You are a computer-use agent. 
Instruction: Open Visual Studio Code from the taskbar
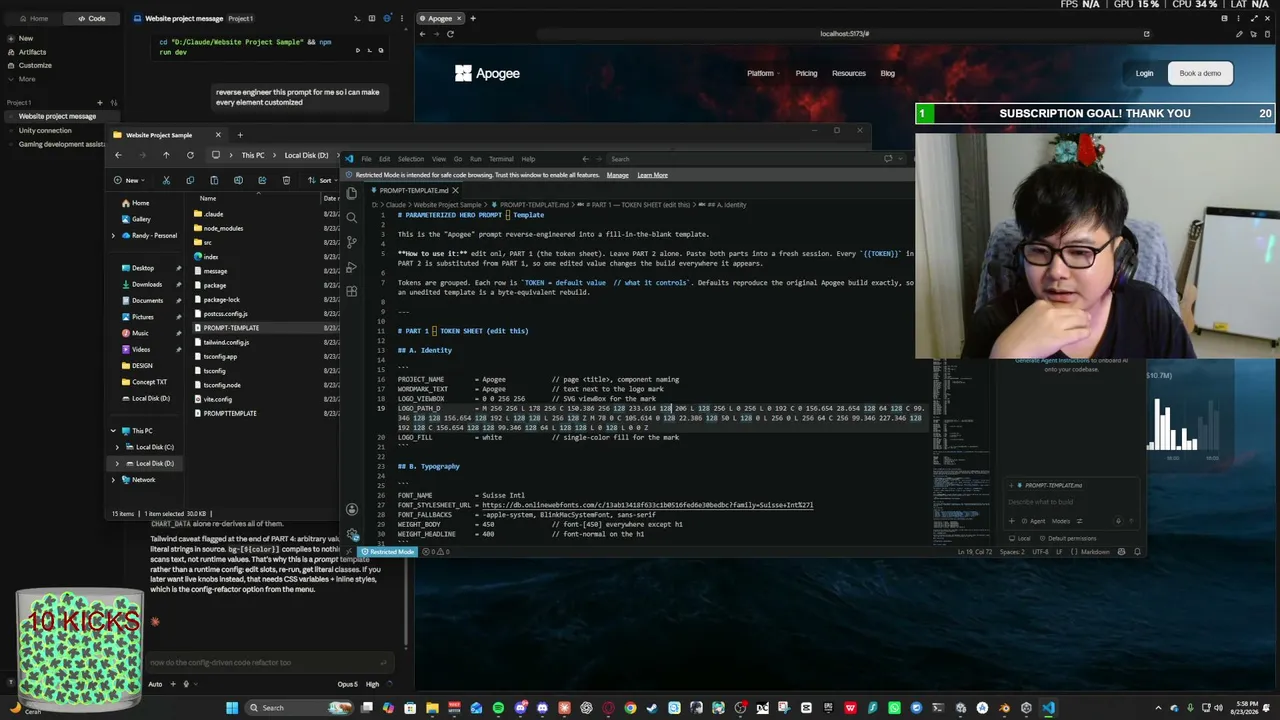coord(1048,708)
